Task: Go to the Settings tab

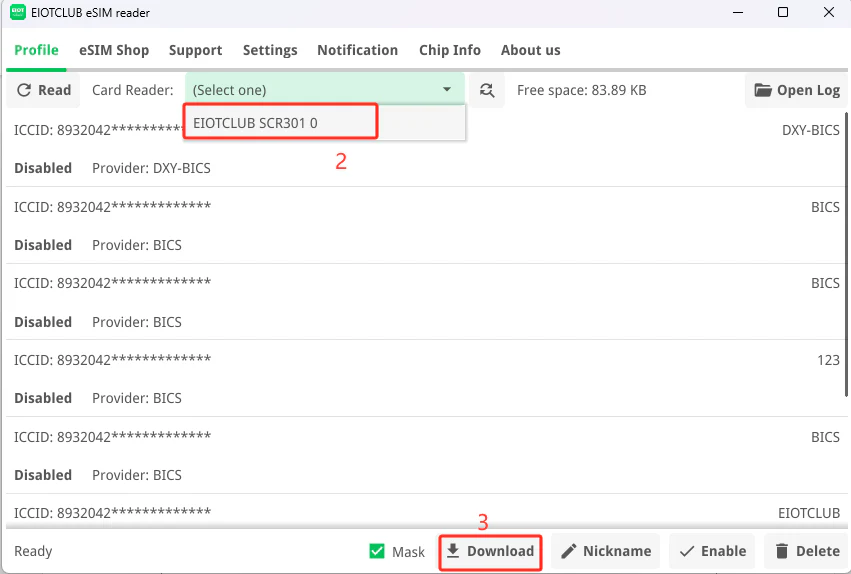Action: pos(270,50)
